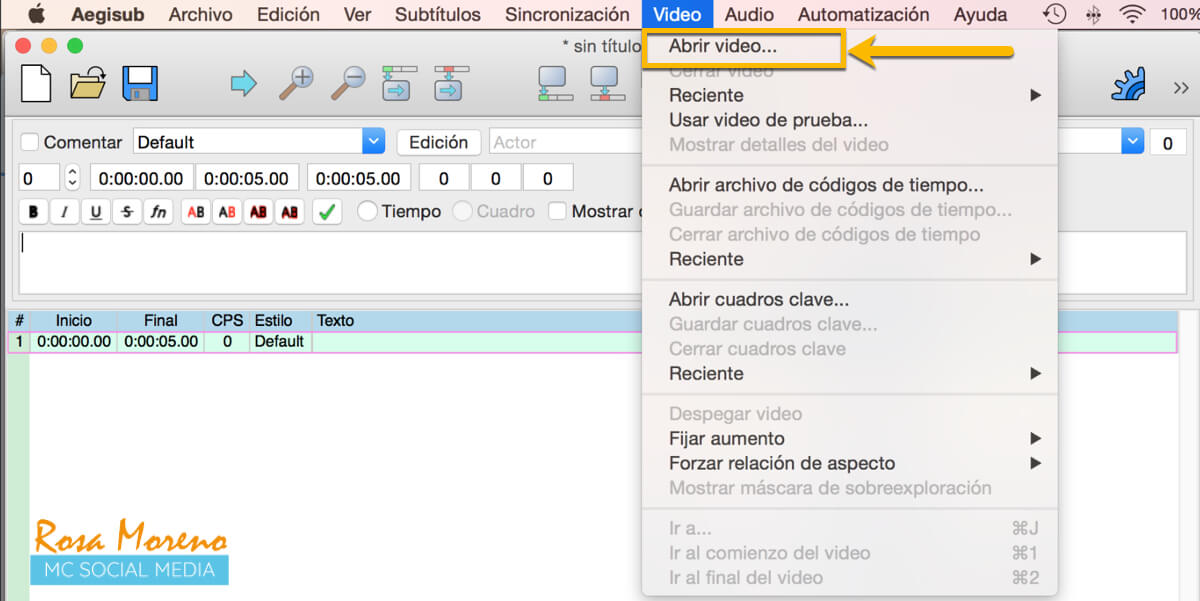Toggle bold formatting button
This screenshot has width=1200, height=601.
[x=34, y=212]
